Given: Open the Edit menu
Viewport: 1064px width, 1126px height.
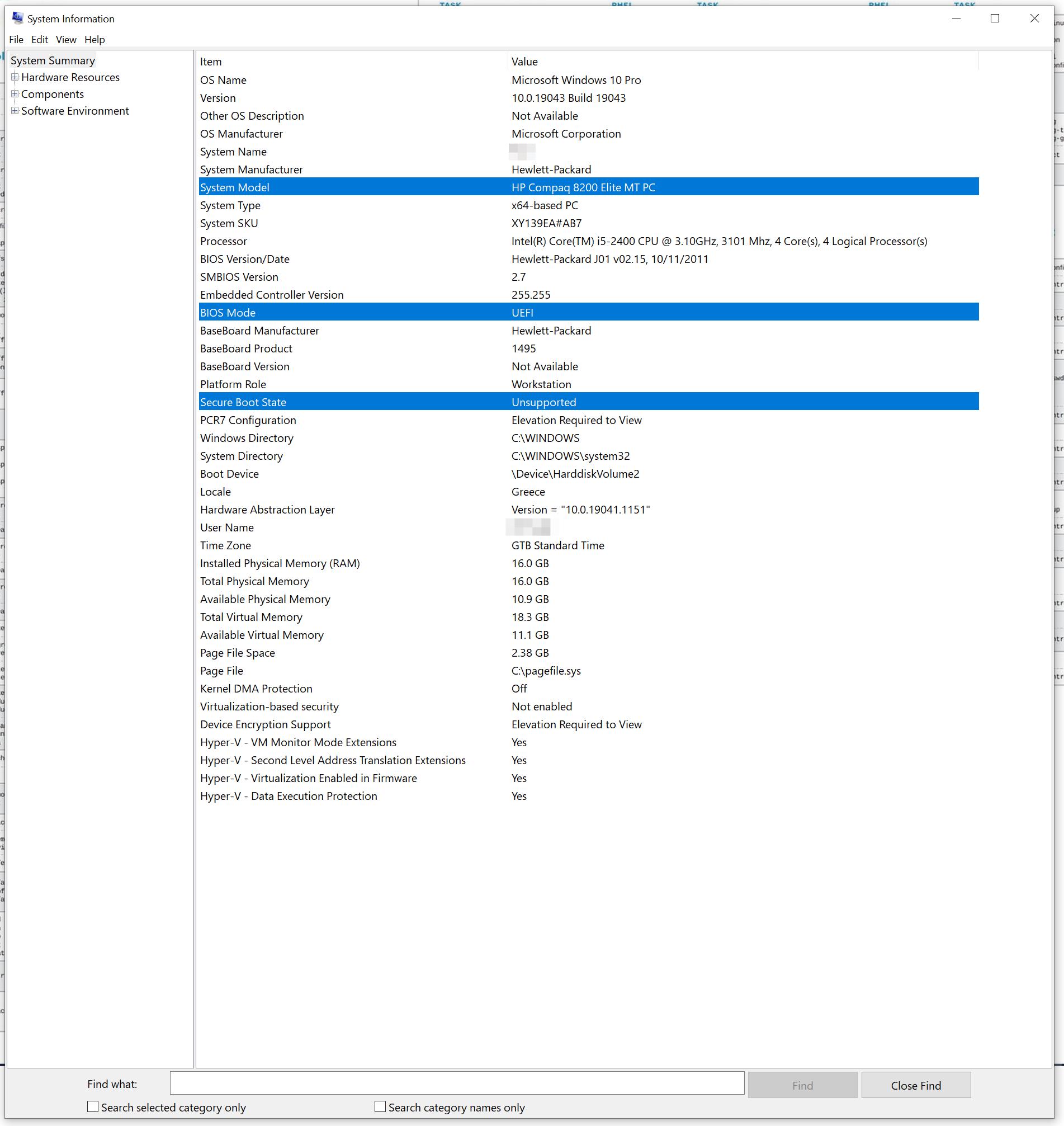Looking at the screenshot, I should (x=39, y=39).
